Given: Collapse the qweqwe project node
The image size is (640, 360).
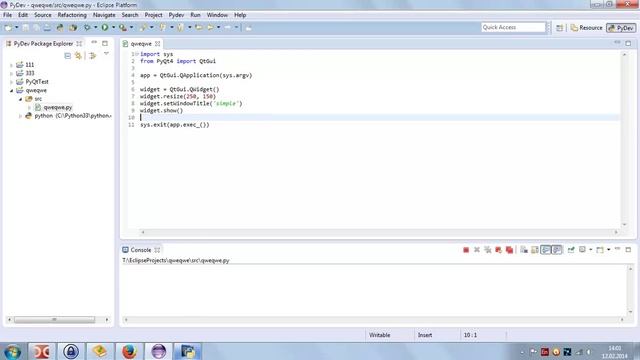Looking at the screenshot, I should (11, 91).
